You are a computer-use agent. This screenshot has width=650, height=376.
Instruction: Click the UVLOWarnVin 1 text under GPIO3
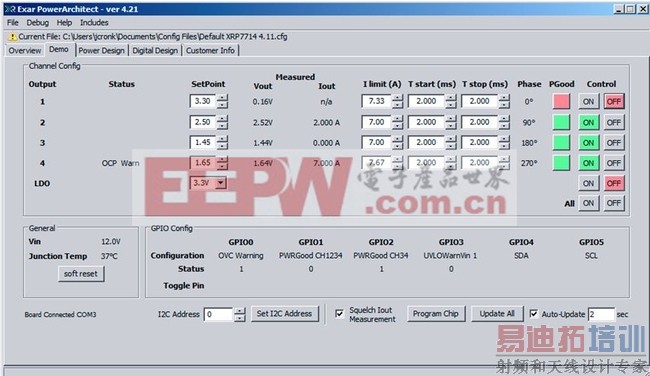(450, 256)
